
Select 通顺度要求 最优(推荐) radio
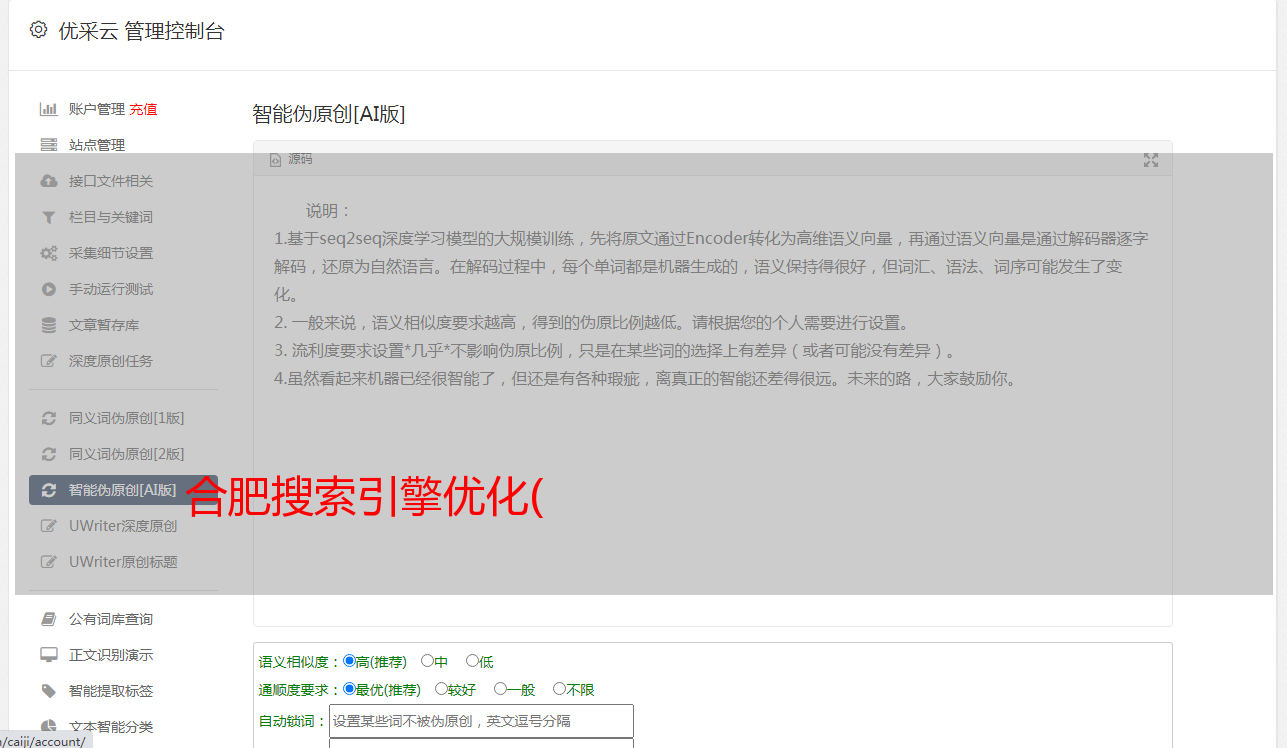349,689
